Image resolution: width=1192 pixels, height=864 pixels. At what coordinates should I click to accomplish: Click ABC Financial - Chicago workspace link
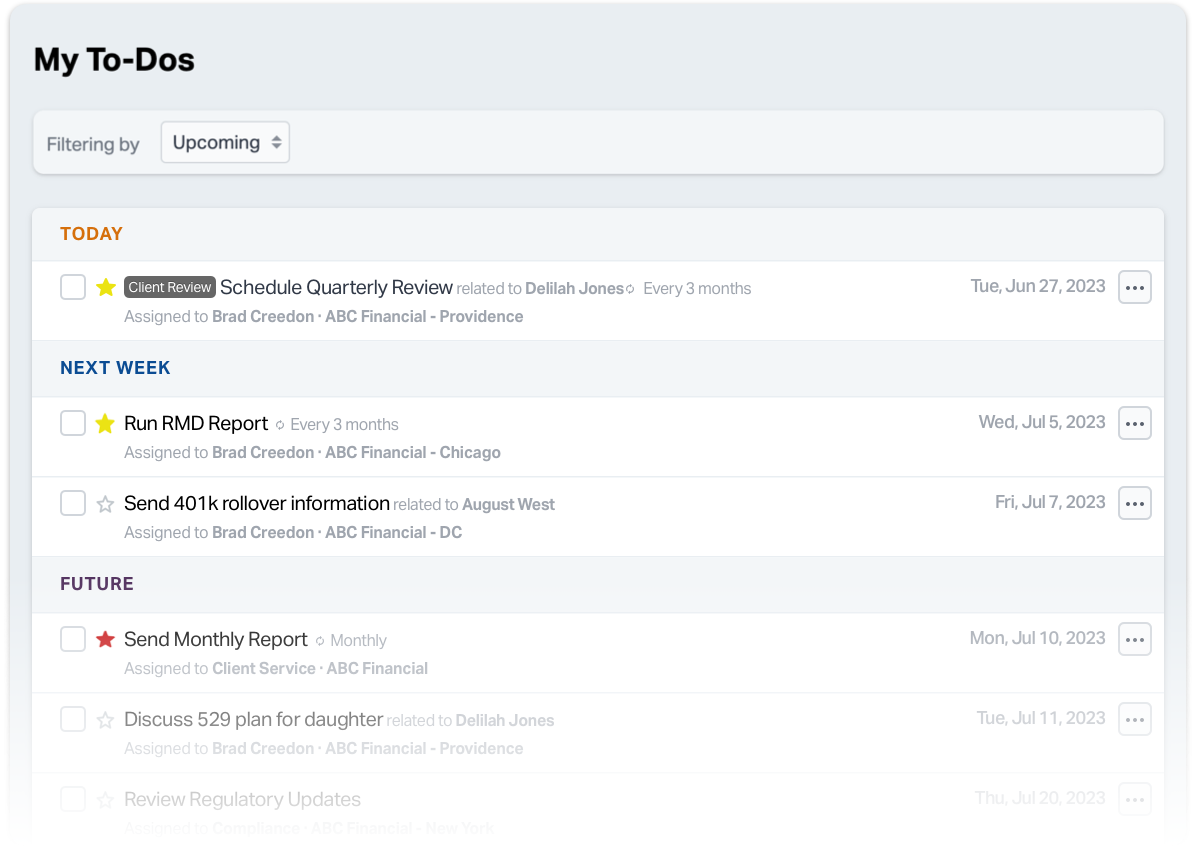pyautogui.click(x=413, y=452)
